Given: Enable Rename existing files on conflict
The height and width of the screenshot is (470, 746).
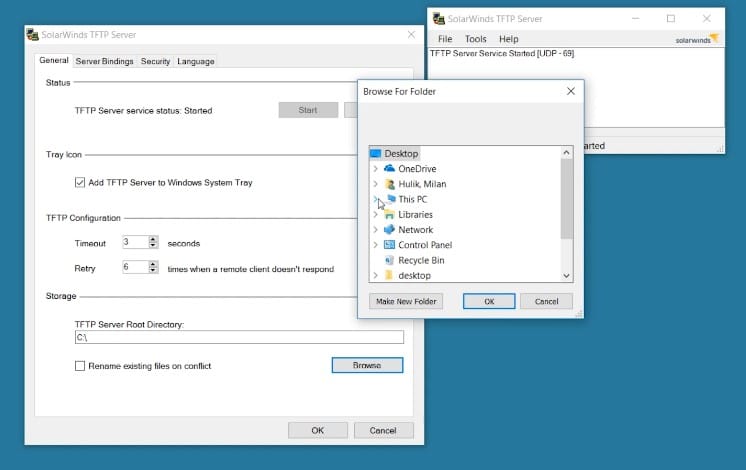Looking at the screenshot, I should (x=80, y=366).
